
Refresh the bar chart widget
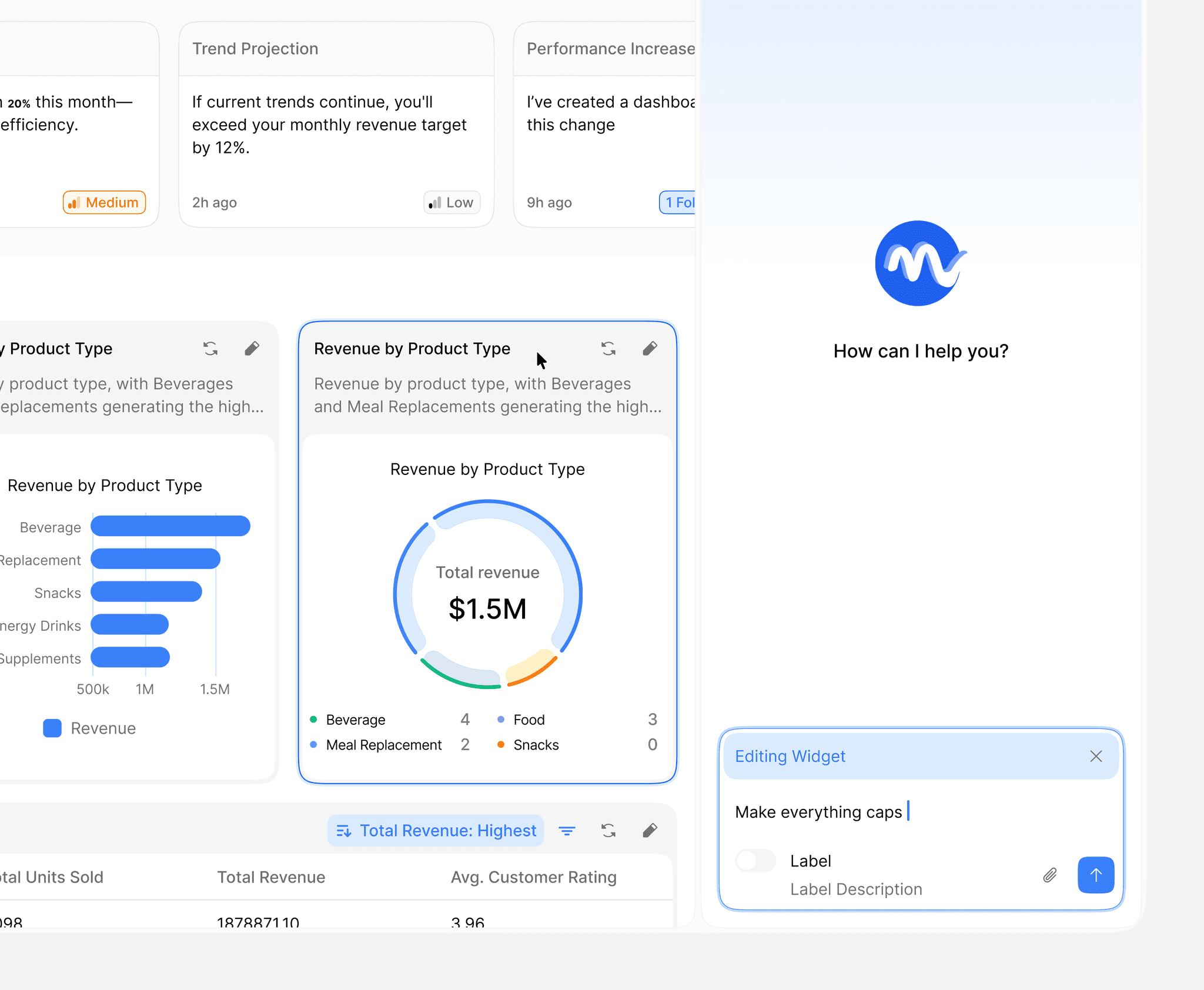point(210,349)
